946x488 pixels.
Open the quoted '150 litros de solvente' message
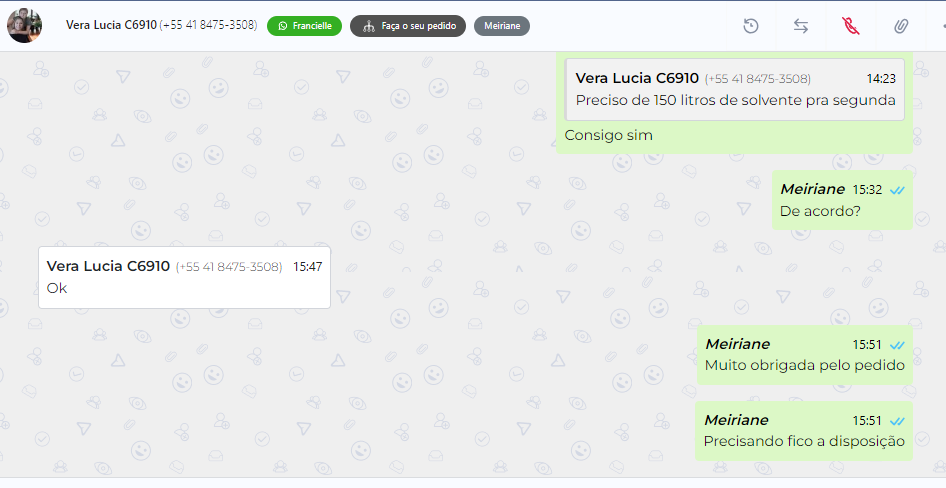click(734, 89)
